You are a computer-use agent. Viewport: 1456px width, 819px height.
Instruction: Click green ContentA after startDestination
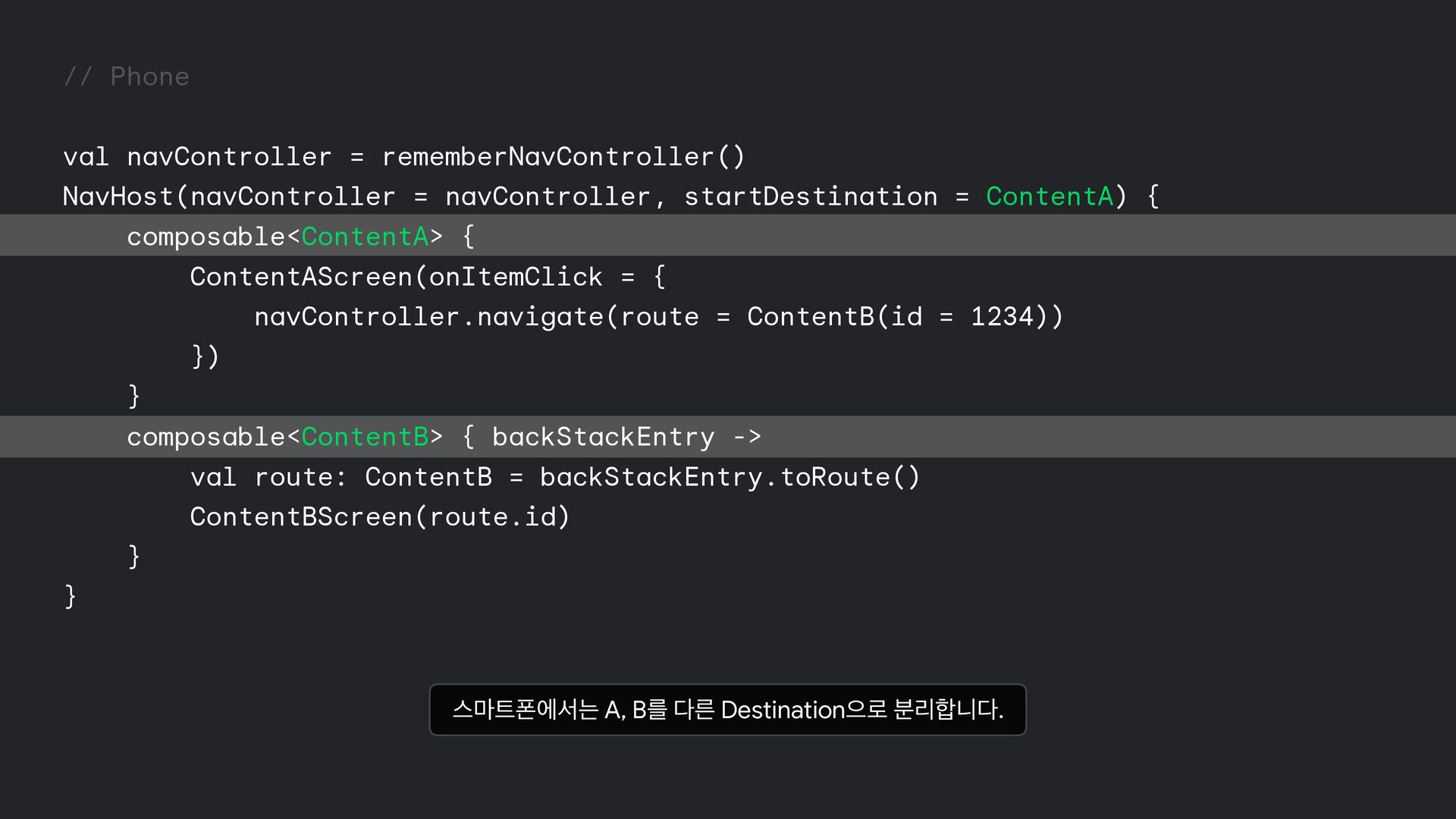click(1050, 196)
